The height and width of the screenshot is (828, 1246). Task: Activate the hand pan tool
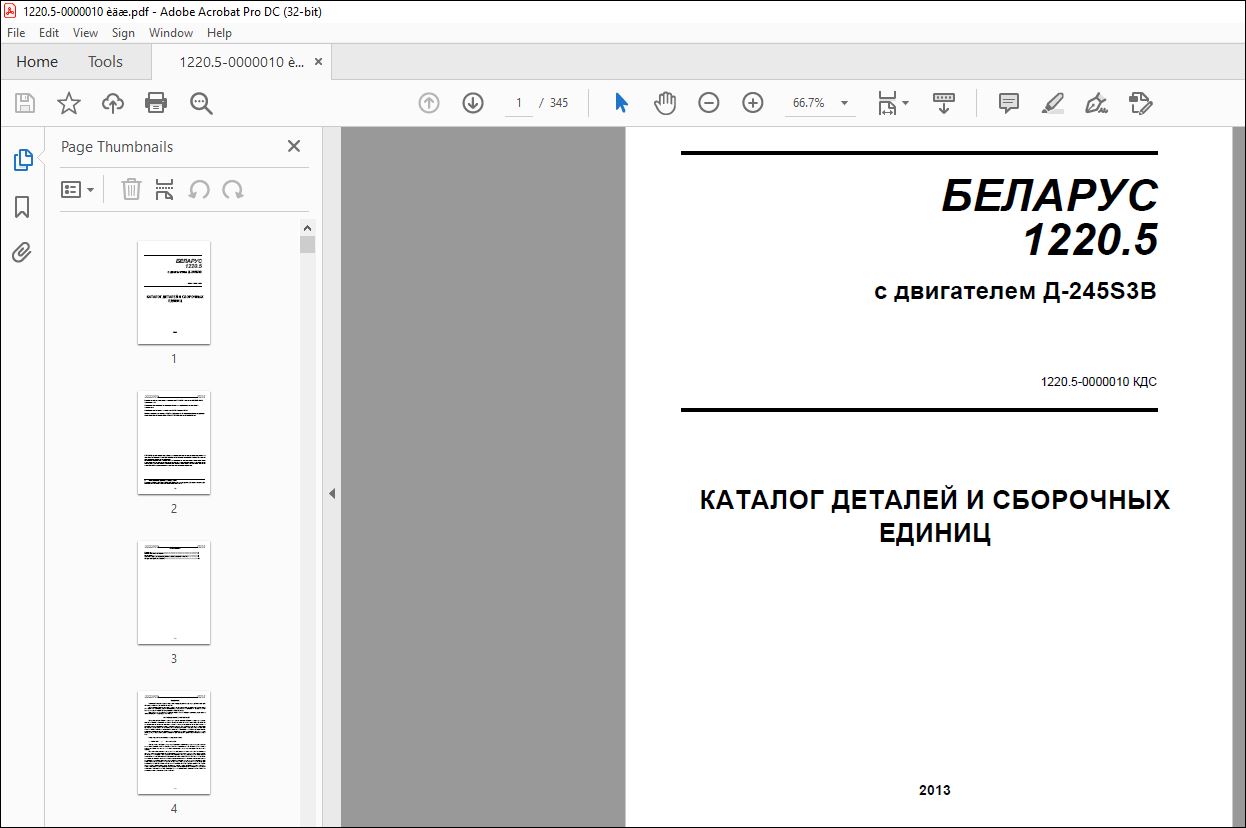coord(665,103)
